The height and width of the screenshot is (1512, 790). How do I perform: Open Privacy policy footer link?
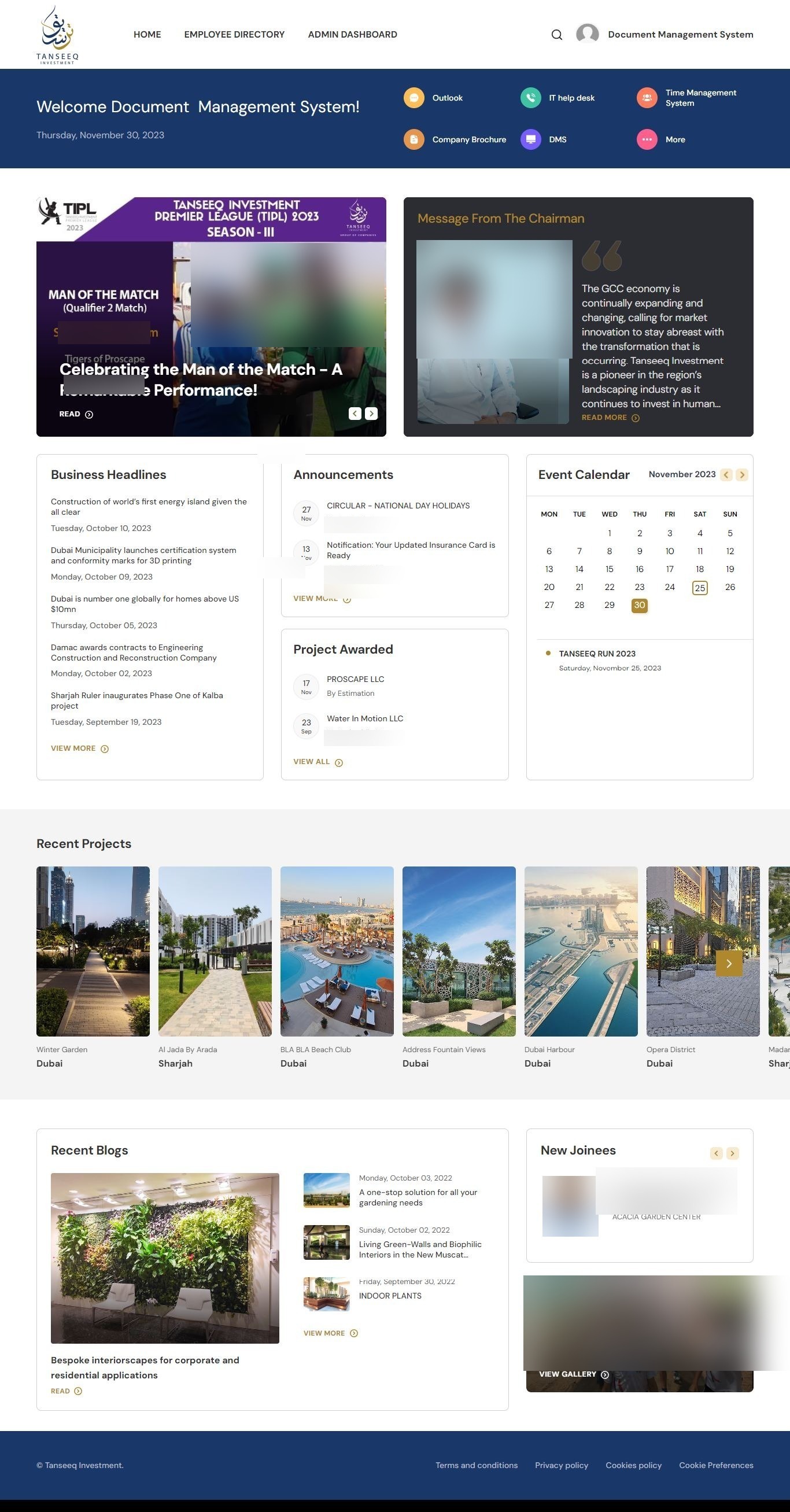(562, 1465)
